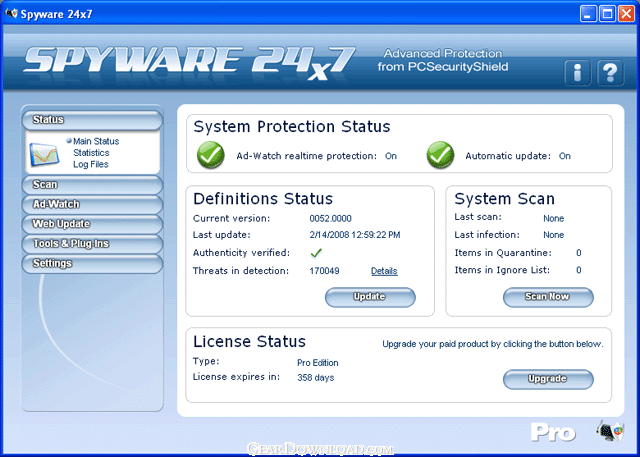Click the Spyware 24x7 title bar app icon

(x=11, y=14)
